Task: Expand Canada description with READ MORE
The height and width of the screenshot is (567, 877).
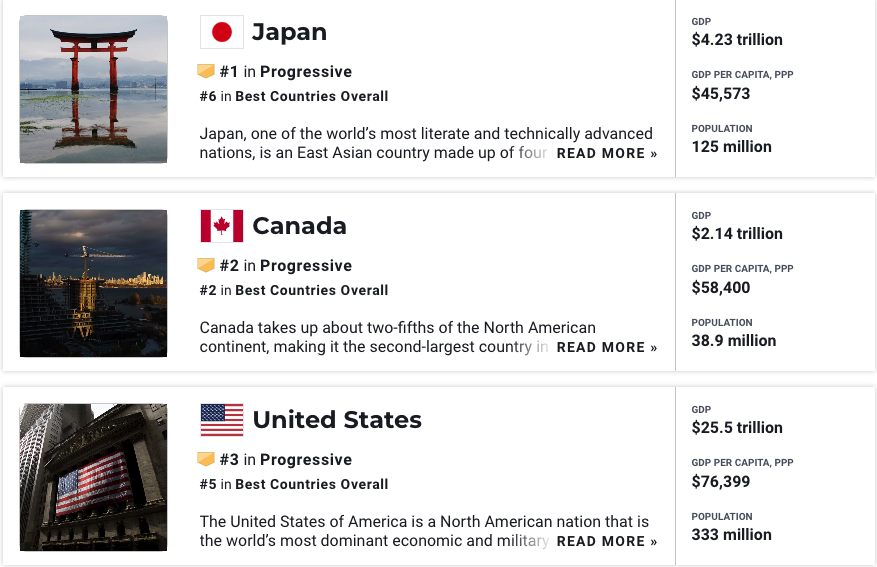Action: [607, 347]
